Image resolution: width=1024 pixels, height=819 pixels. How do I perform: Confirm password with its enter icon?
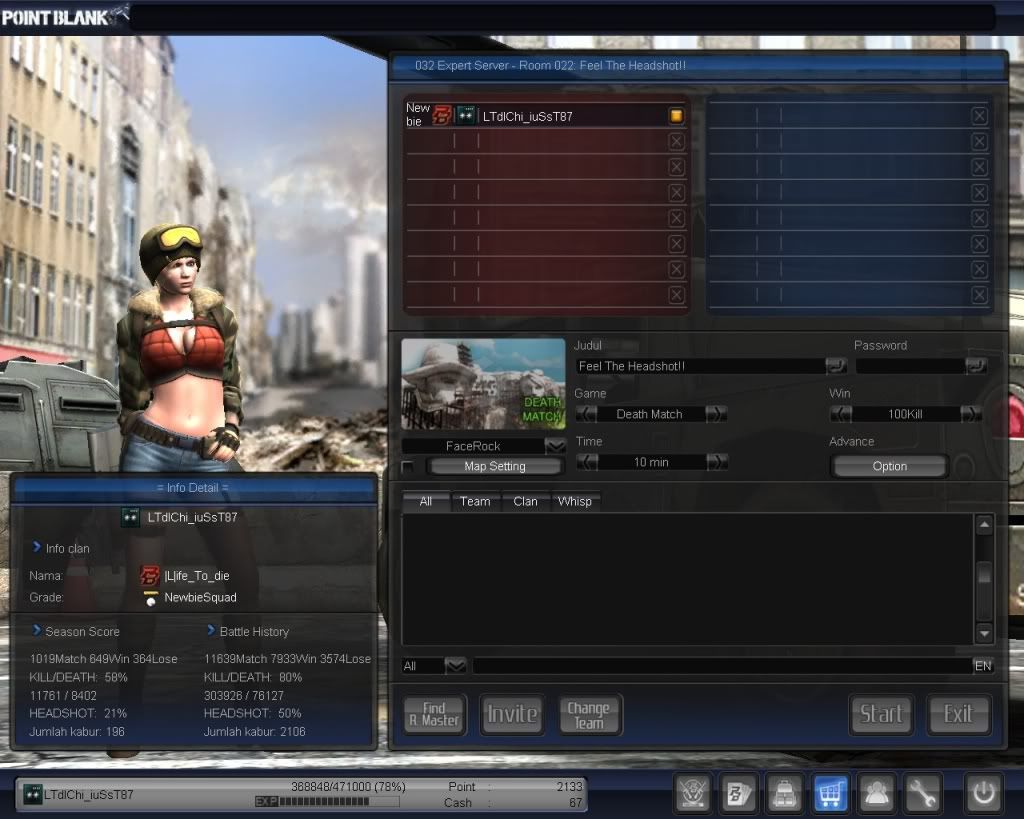pyautogui.click(x=976, y=366)
